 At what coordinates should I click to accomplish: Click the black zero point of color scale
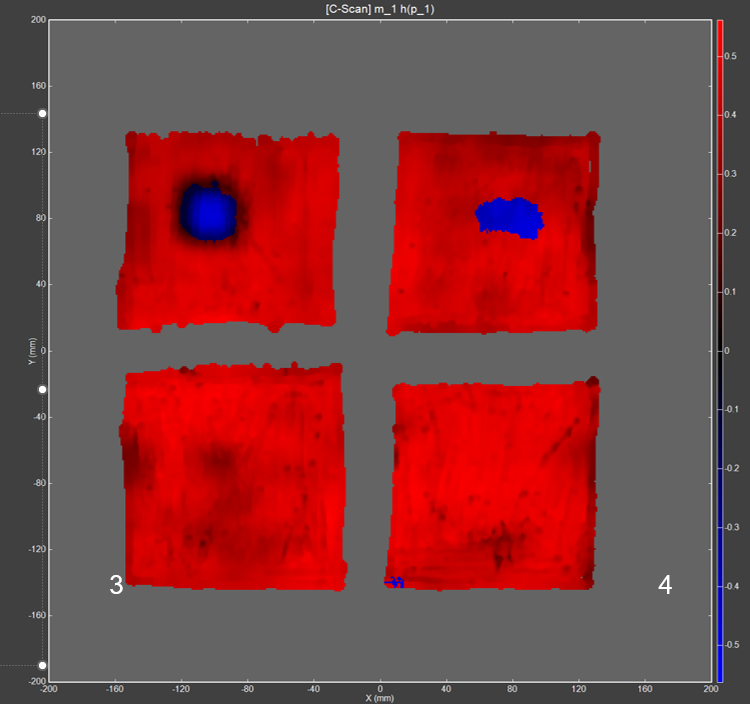pos(719,351)
